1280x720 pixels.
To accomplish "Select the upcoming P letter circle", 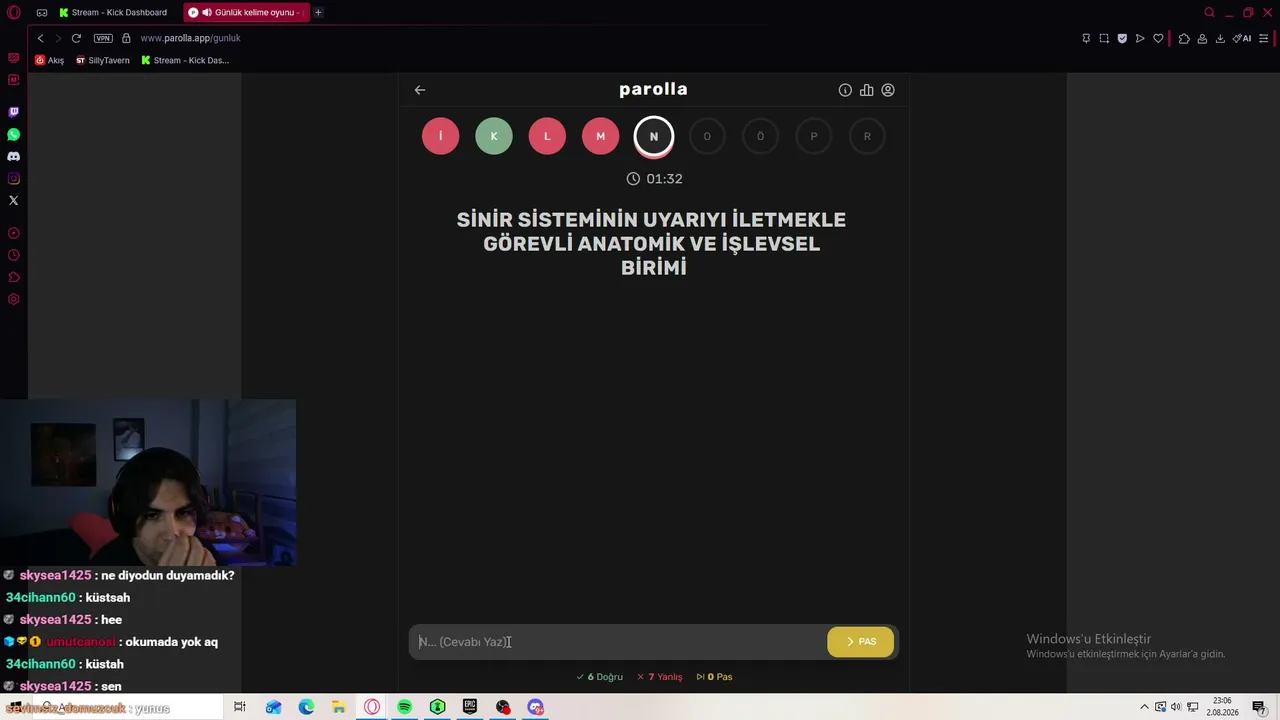I will 814,136.
